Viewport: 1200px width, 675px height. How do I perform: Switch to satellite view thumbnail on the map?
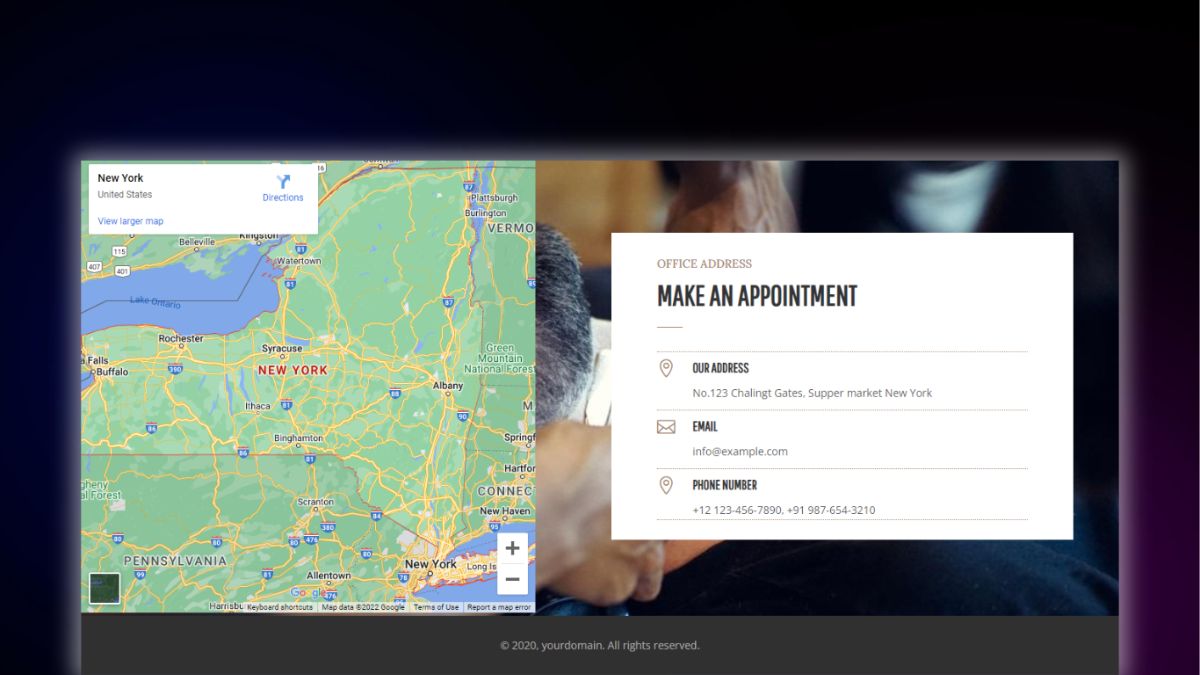pos(104,588)
